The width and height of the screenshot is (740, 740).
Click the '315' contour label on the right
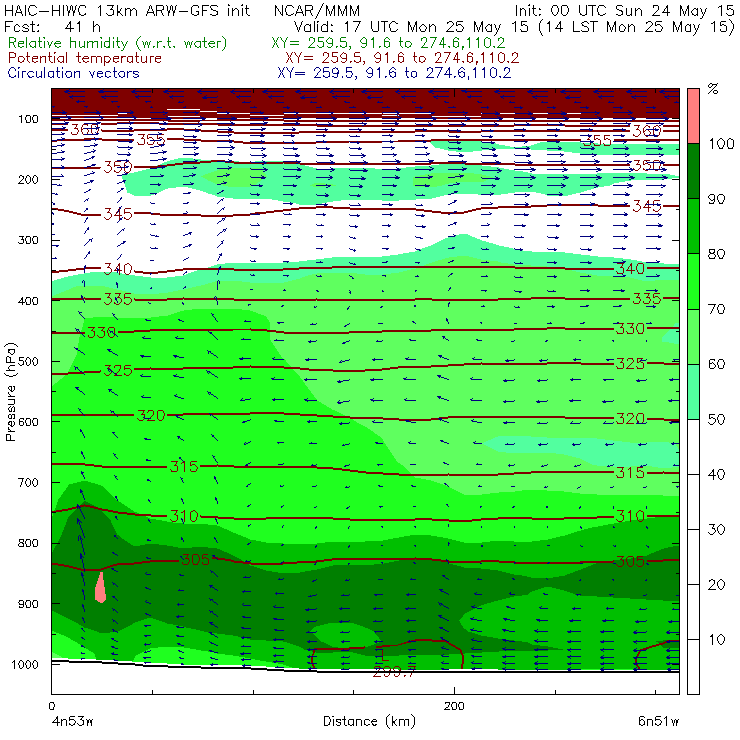coord(630,472)
